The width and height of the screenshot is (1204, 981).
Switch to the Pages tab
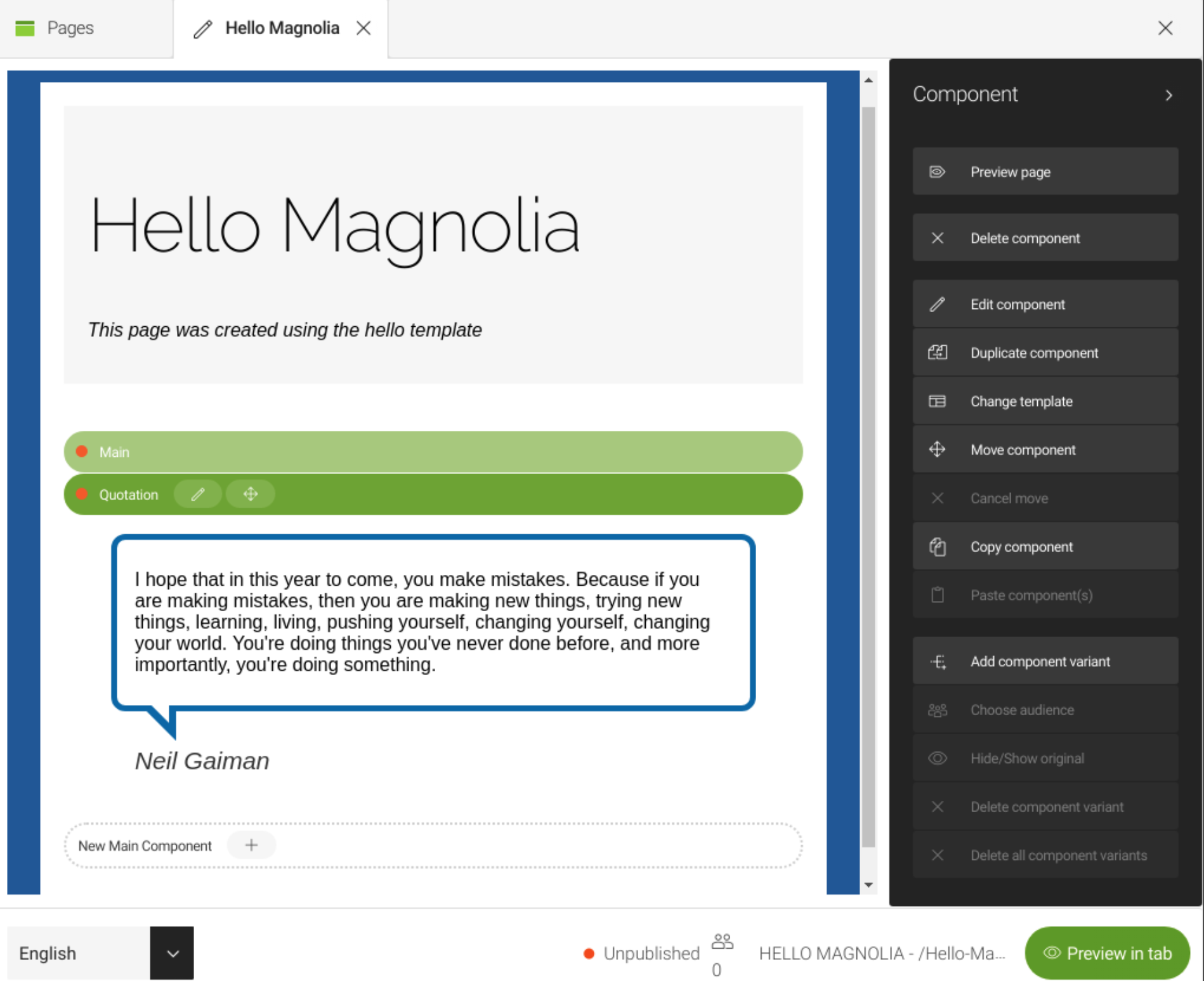[x=86, y=29]
